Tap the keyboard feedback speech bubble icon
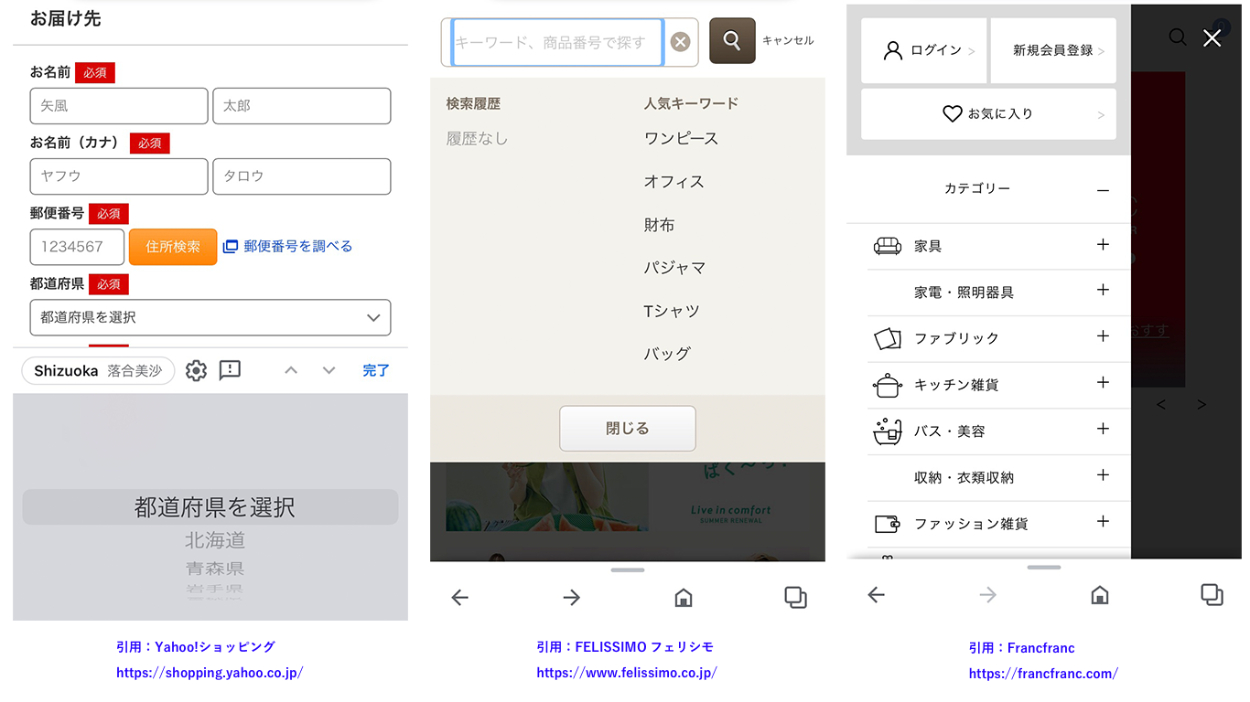 [230, 371]
